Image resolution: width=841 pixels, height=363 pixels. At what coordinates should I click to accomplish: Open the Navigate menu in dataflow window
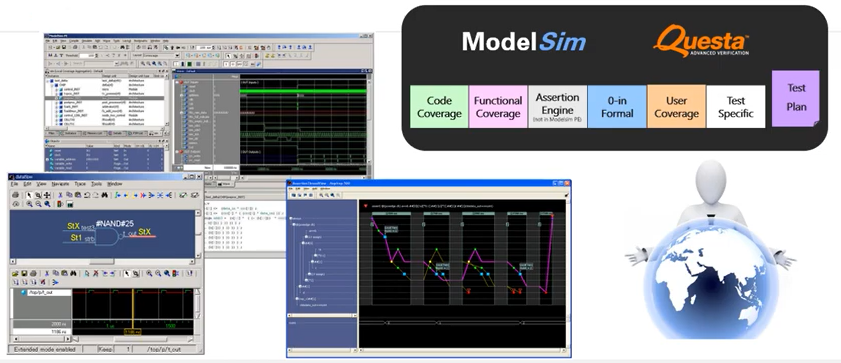coord(60,183)
